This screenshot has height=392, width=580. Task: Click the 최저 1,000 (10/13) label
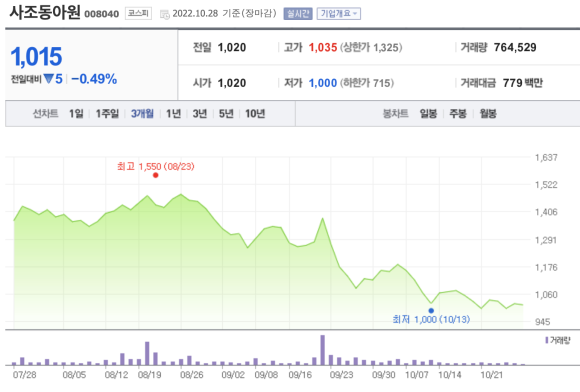[x=431, y=319]
